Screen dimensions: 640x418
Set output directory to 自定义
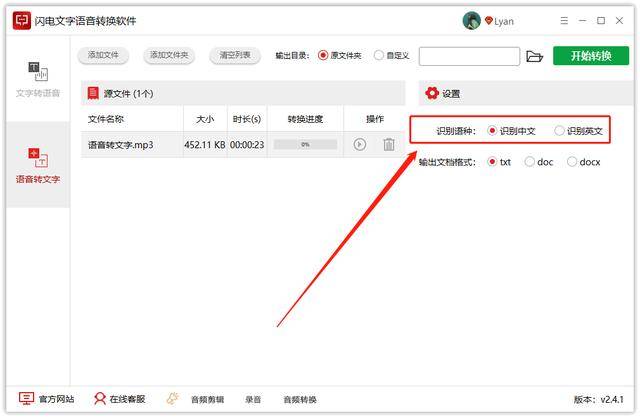click(x=379, y=56)
